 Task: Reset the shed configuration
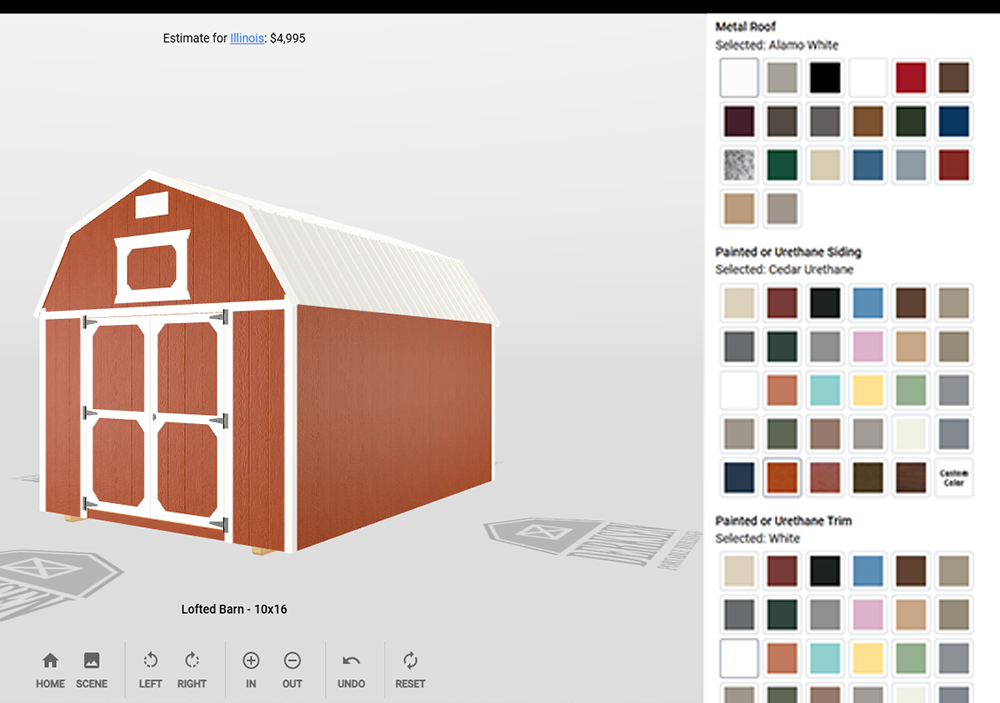(410, 669)
